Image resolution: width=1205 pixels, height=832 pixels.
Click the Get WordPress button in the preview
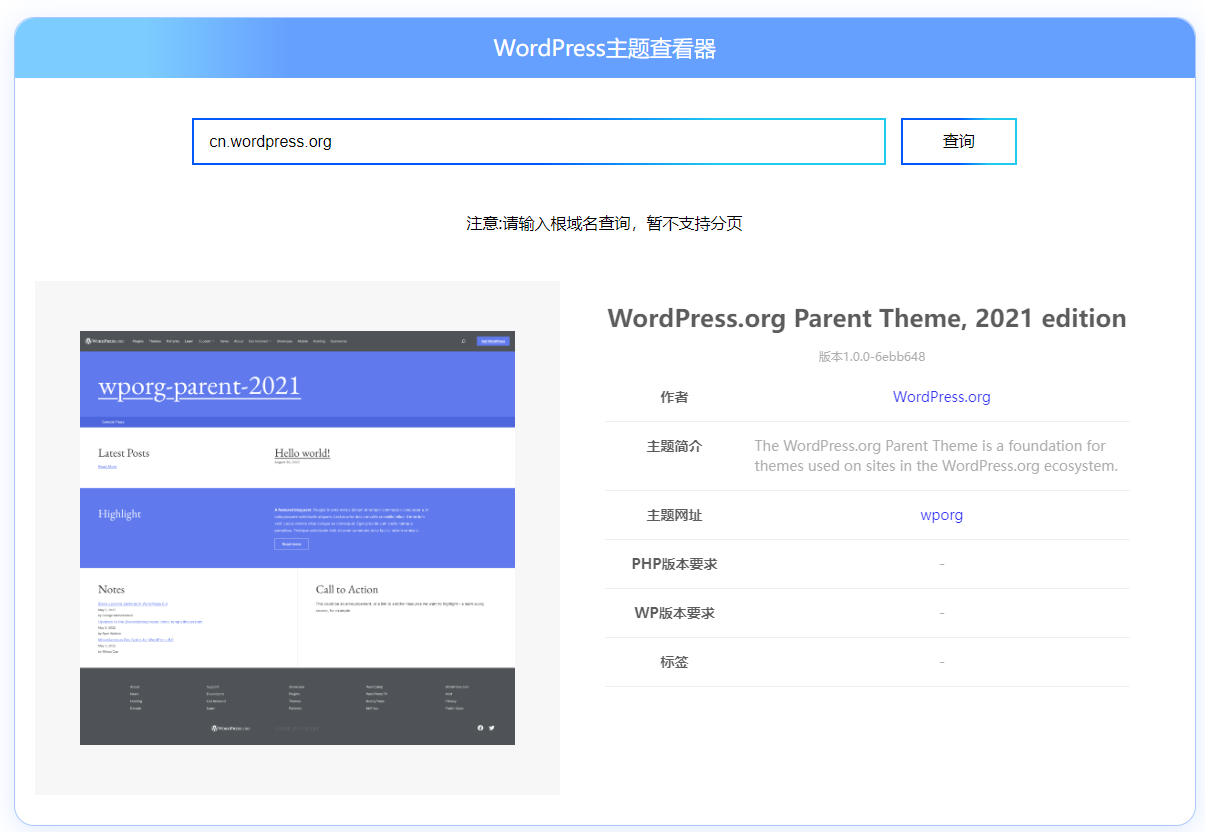[x=493, y=341]
